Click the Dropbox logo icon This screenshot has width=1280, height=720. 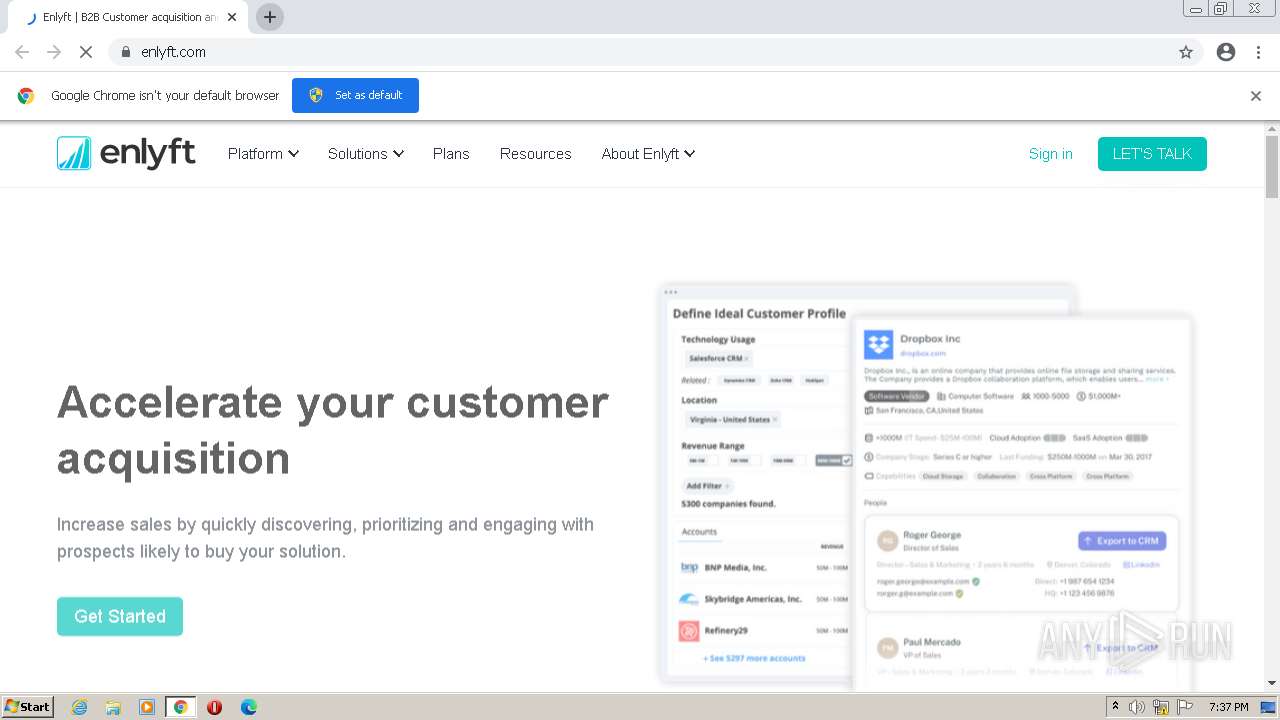coord(878,345)
